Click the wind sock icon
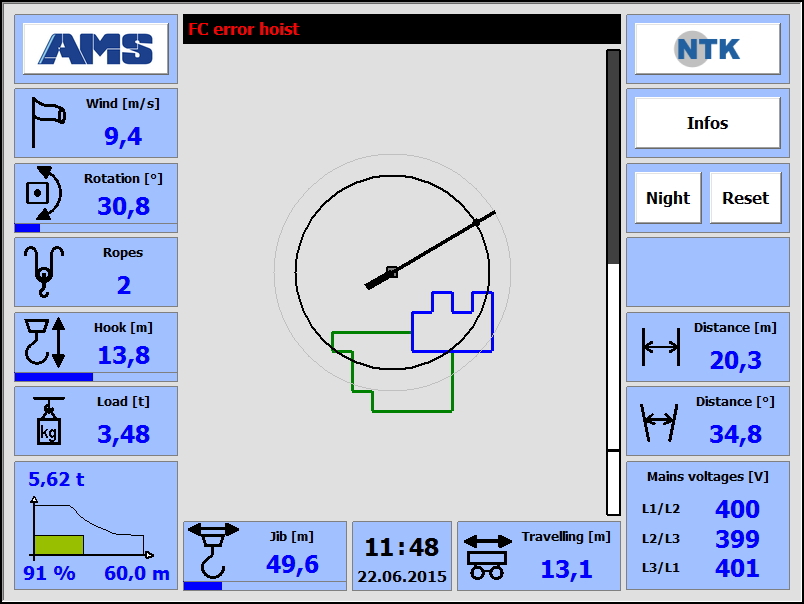This screenshot has width=804, height=604. coord(48,122)
